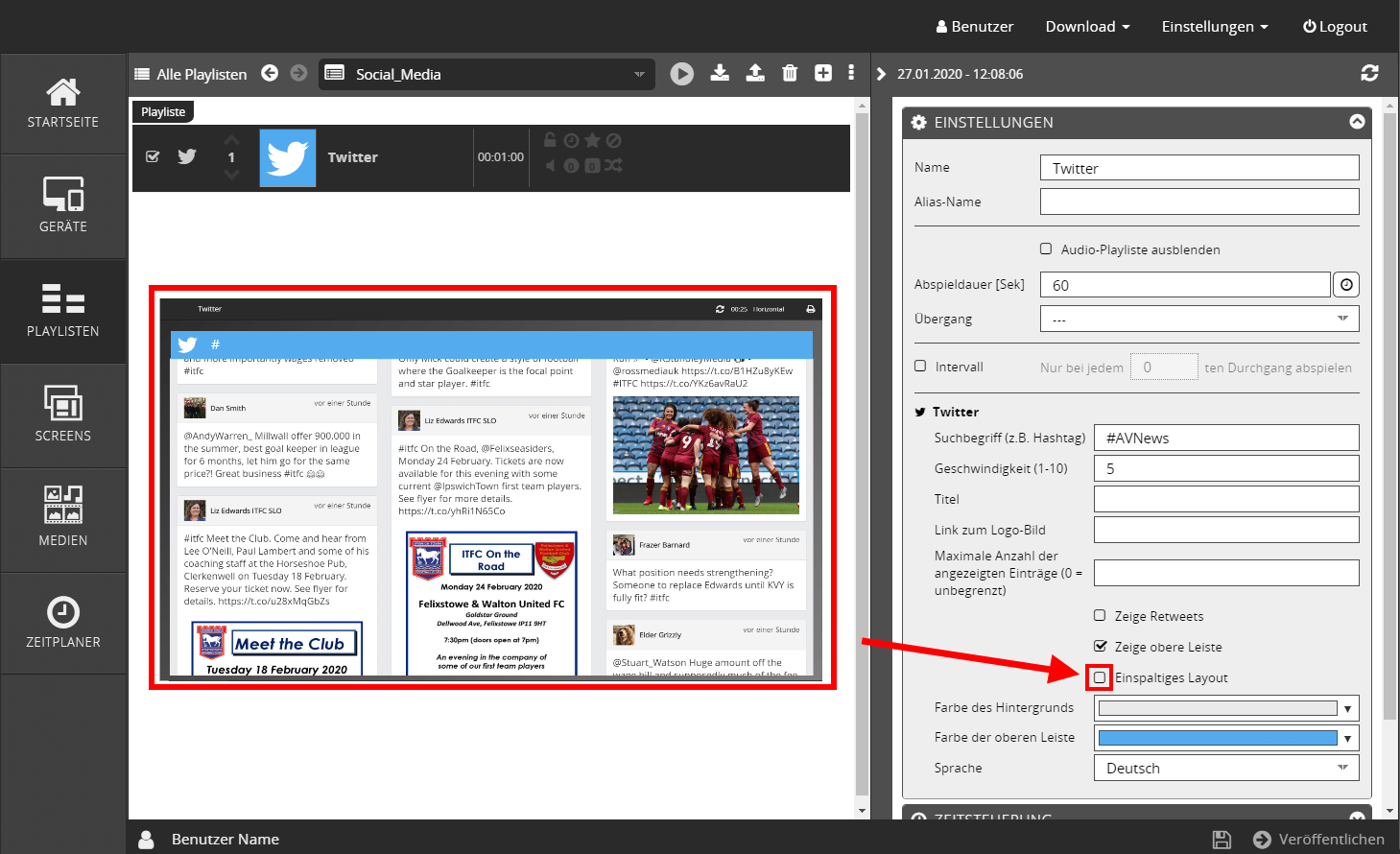Click Benutzer in top bar
The height and width of the screenshot is (854, 1400).
click(x=975, y=26)
